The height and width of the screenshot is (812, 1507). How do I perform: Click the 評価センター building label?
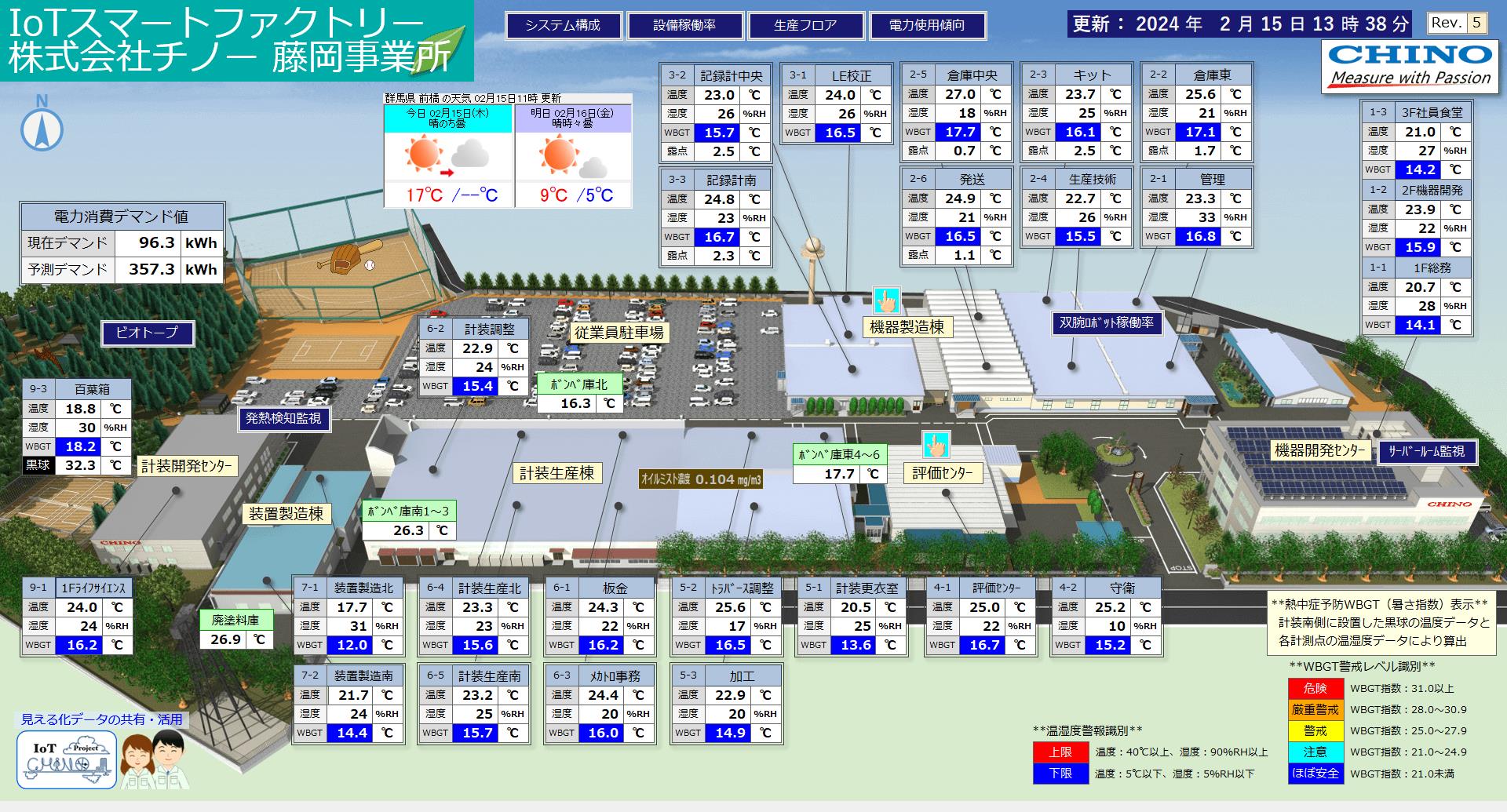pos(942,472)
